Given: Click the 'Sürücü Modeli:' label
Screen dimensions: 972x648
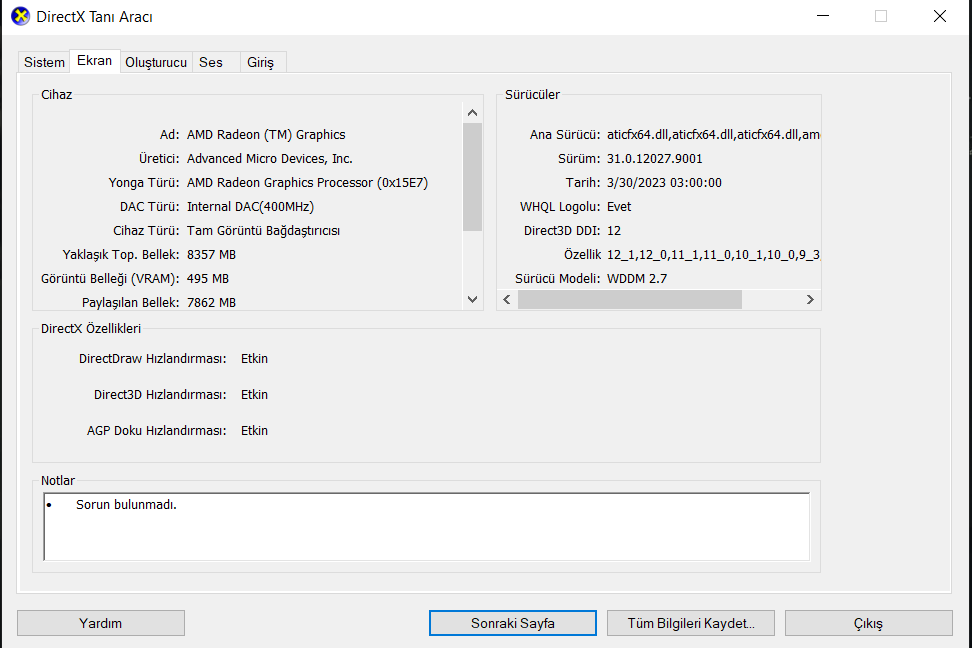Looking at the screenshot, I should point(557,279).
